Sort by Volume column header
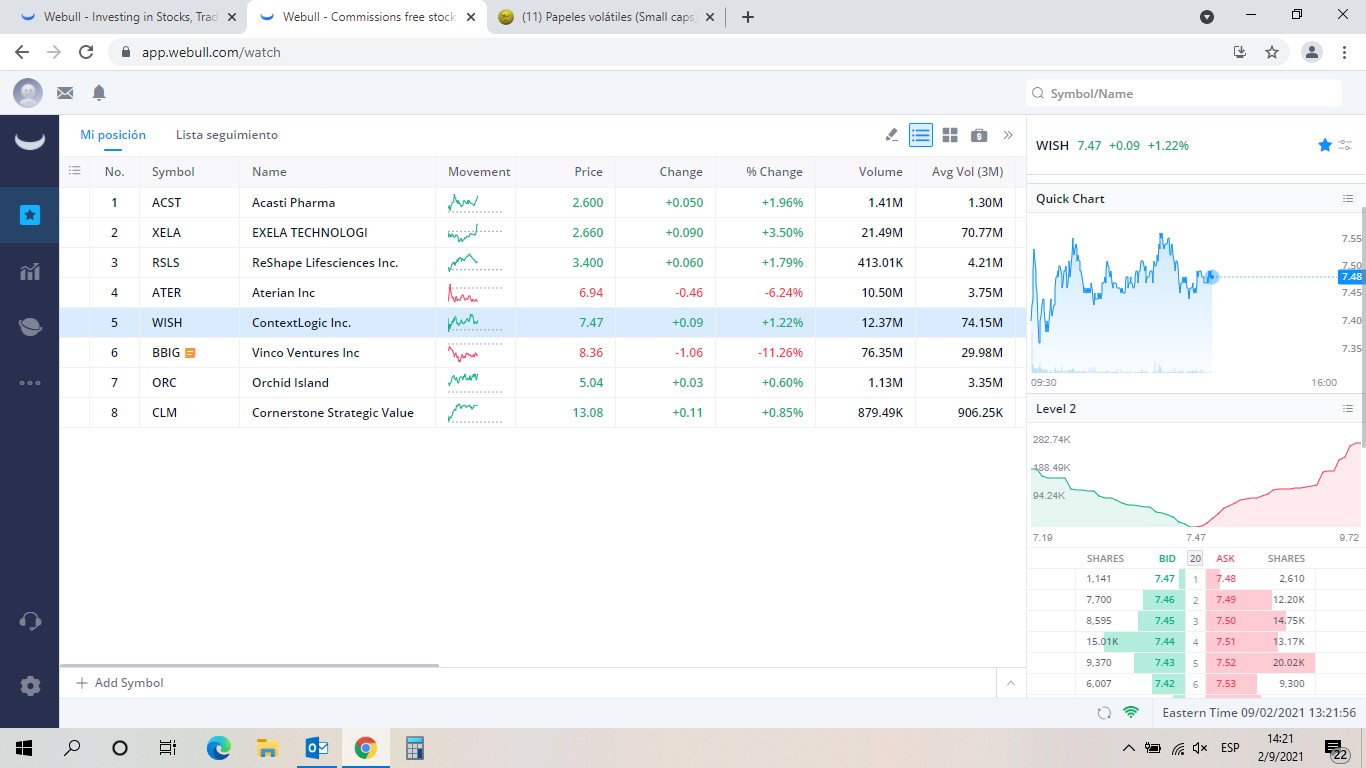This screenshot has width=1366, height=768. point(880,172)
